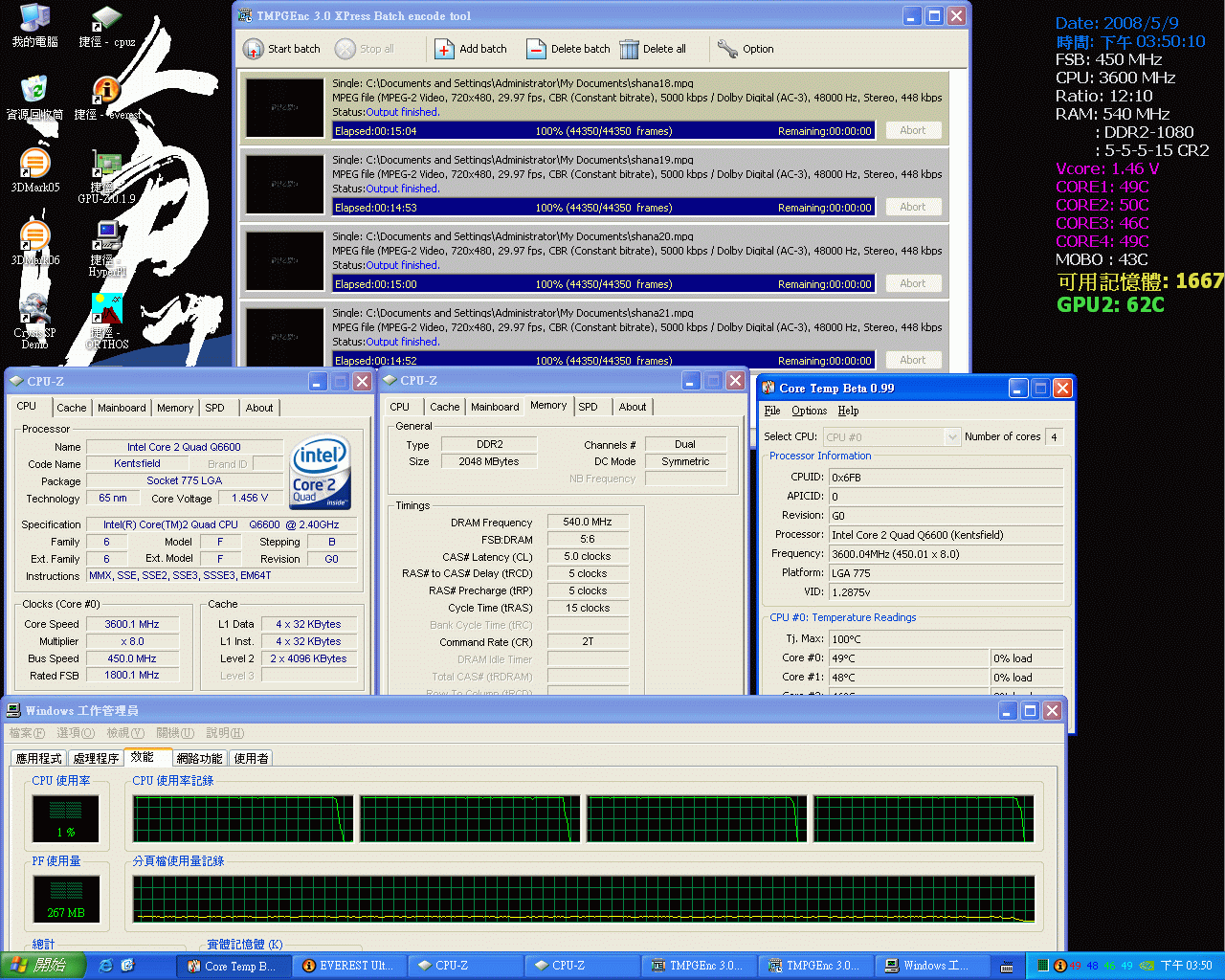Click Start batch in TMPGEnc toolbar

[x=281, y=49]
